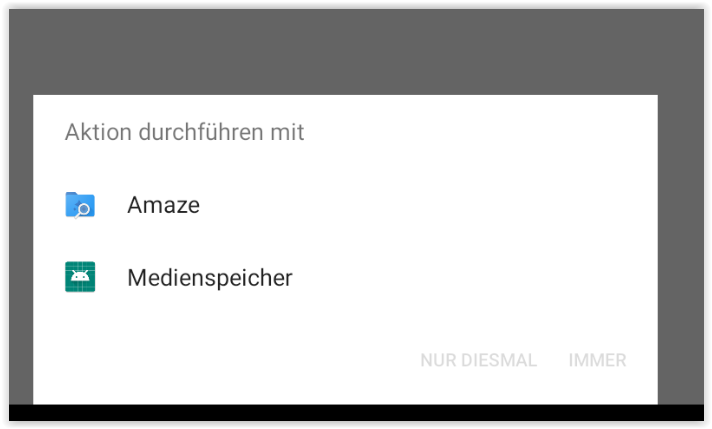This screenshot has height=429, width=712.
Task: Confirm with IMMER button
Action: click(x=598, y=360)
